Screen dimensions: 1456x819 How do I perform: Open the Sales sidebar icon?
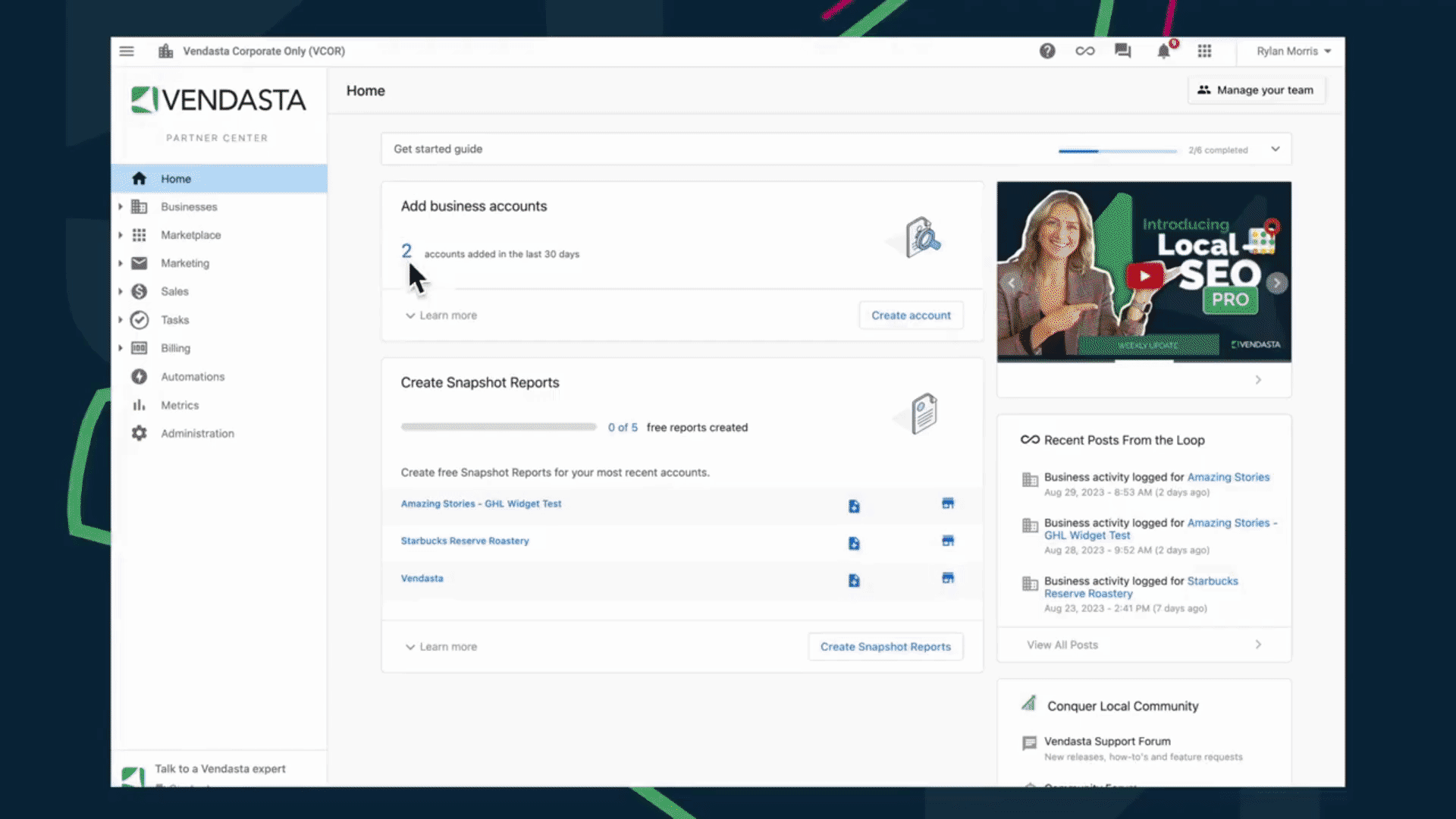138,291
